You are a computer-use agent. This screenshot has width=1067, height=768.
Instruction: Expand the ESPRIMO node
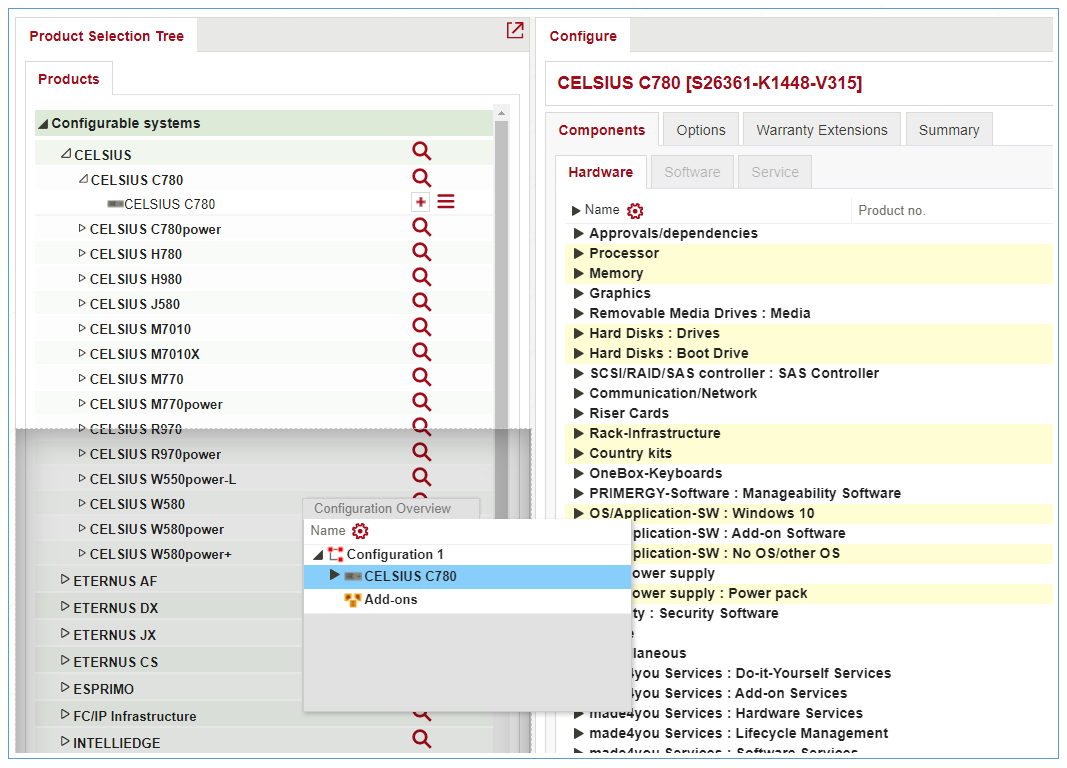tap(65, 688)
